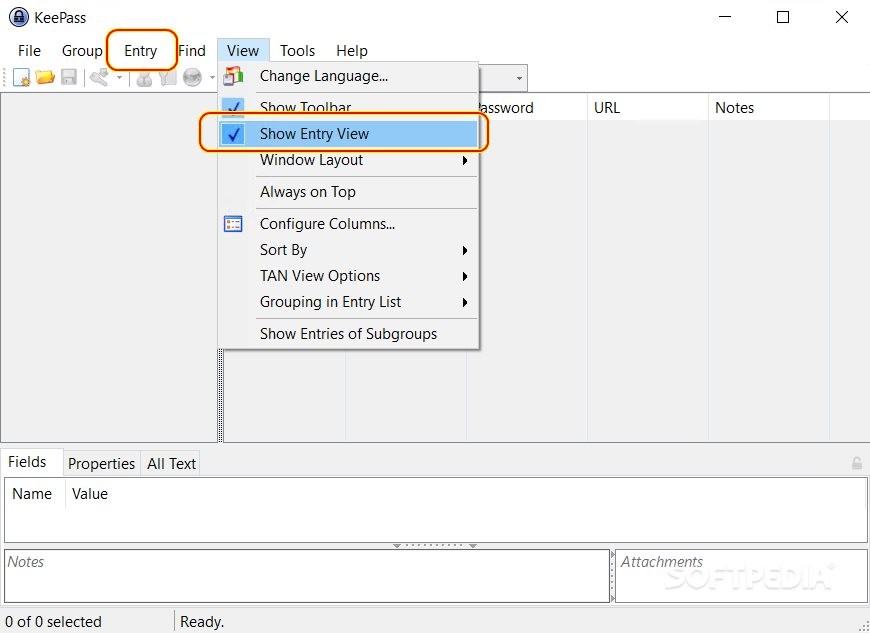Expand the Sort By submenu
The height and width of the screenshot is (633, 870).
350,250
